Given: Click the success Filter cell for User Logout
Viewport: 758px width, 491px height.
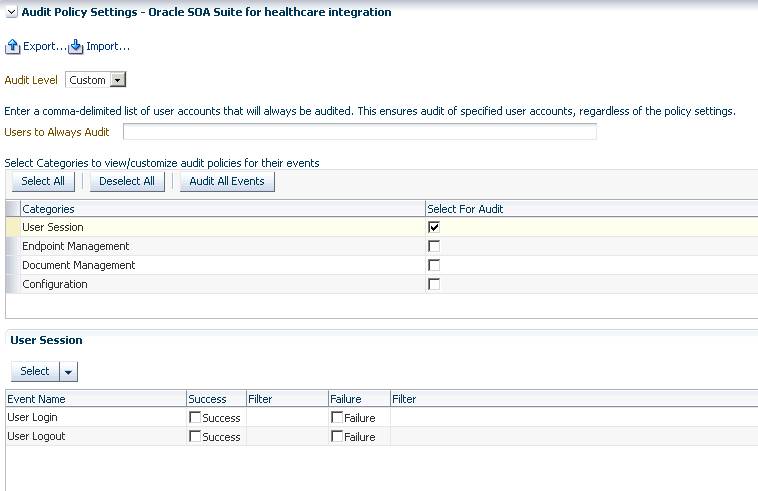Looking at the screenshot, I should tap(287, 436).
